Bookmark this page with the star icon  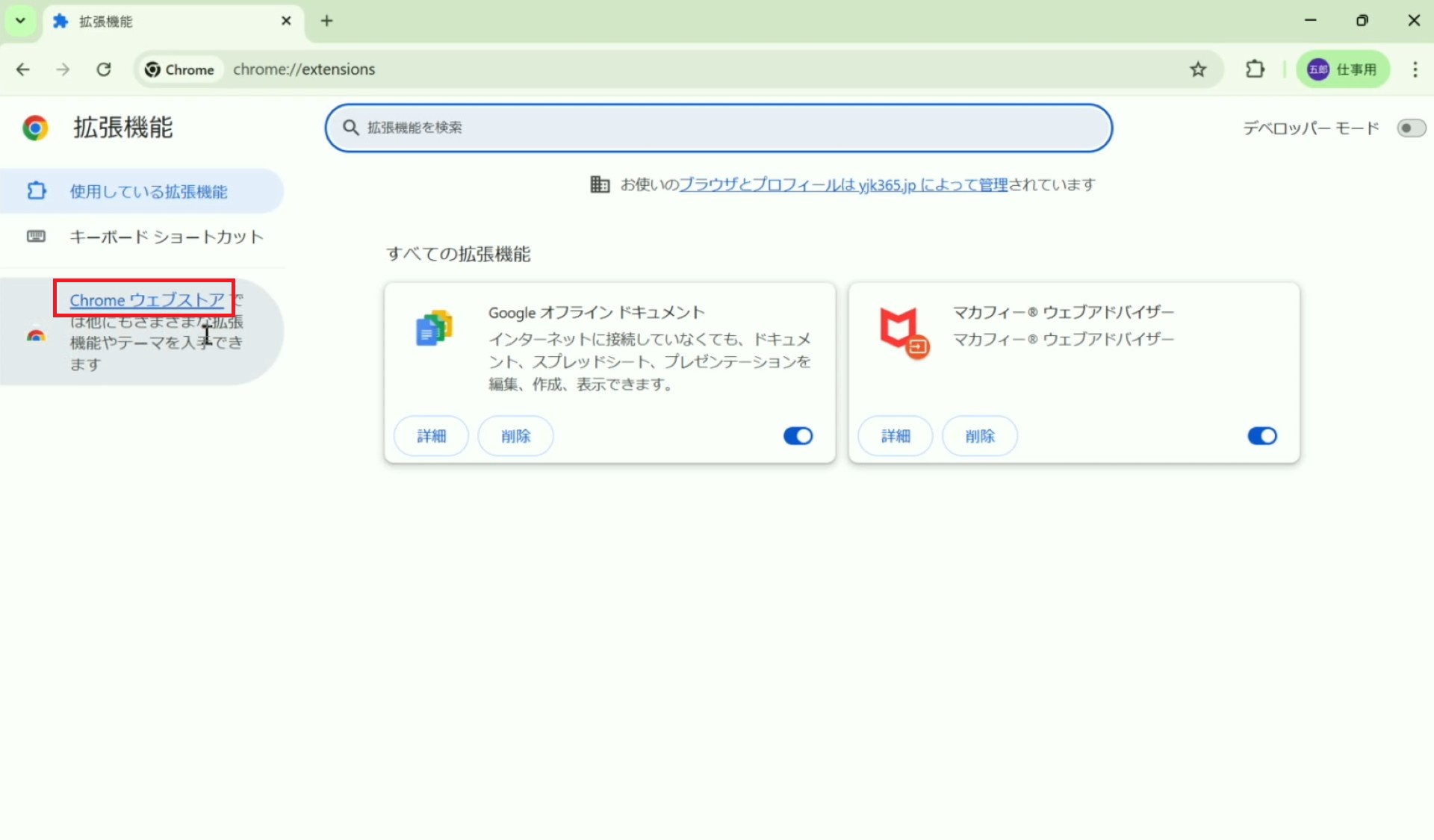point(1198,69)
